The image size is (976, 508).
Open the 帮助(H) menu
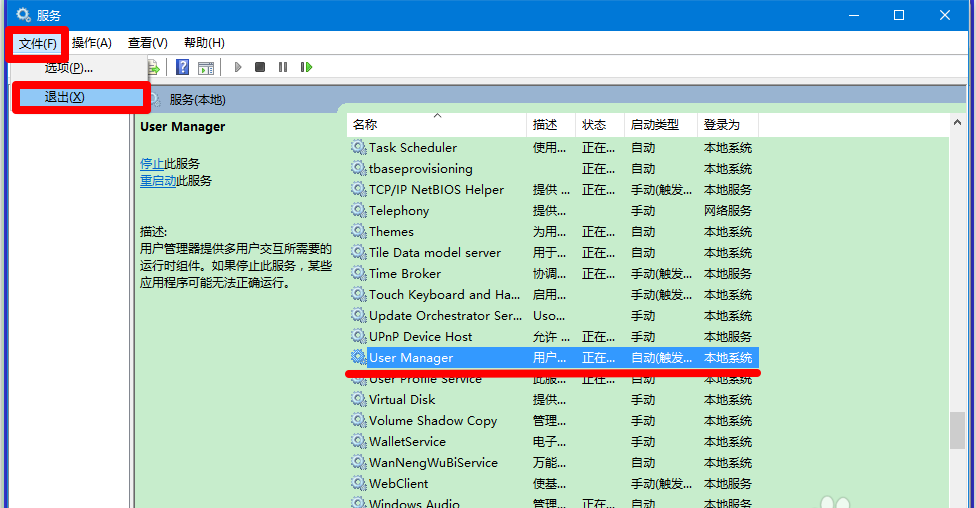pyautogui.click(x=204, y=43)
